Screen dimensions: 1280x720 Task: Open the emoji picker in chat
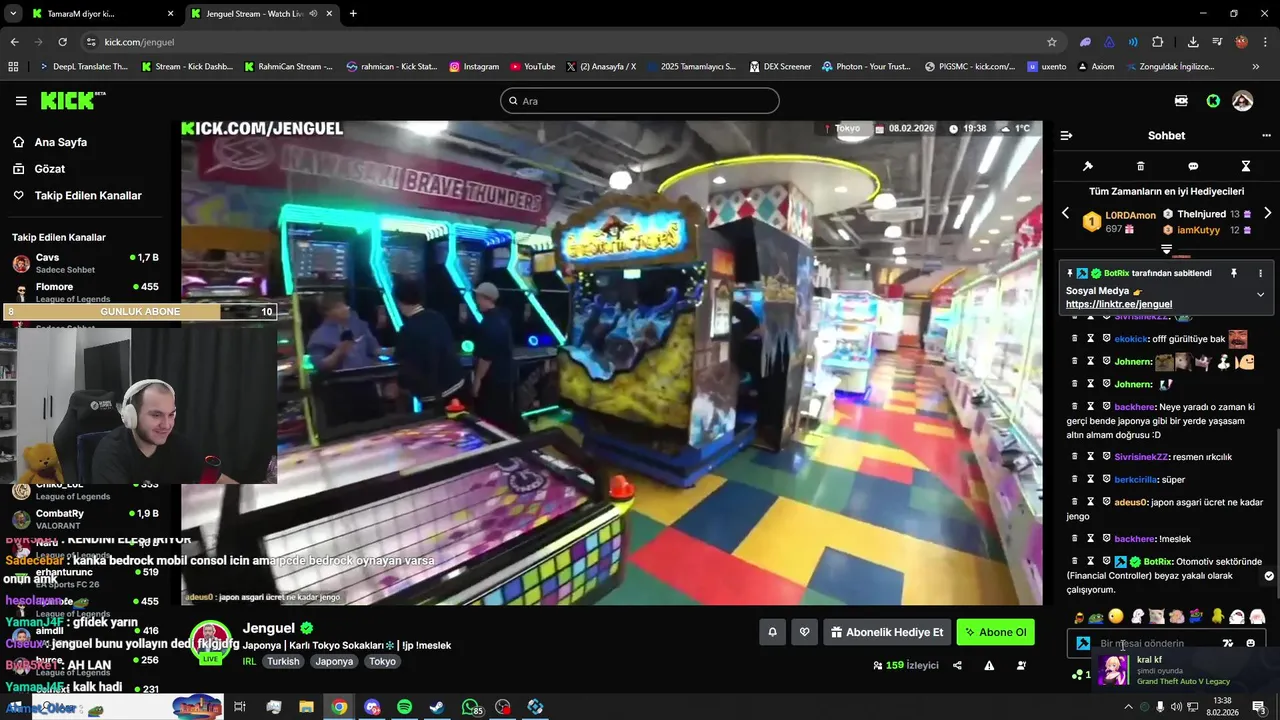[x=1250, y=643]
